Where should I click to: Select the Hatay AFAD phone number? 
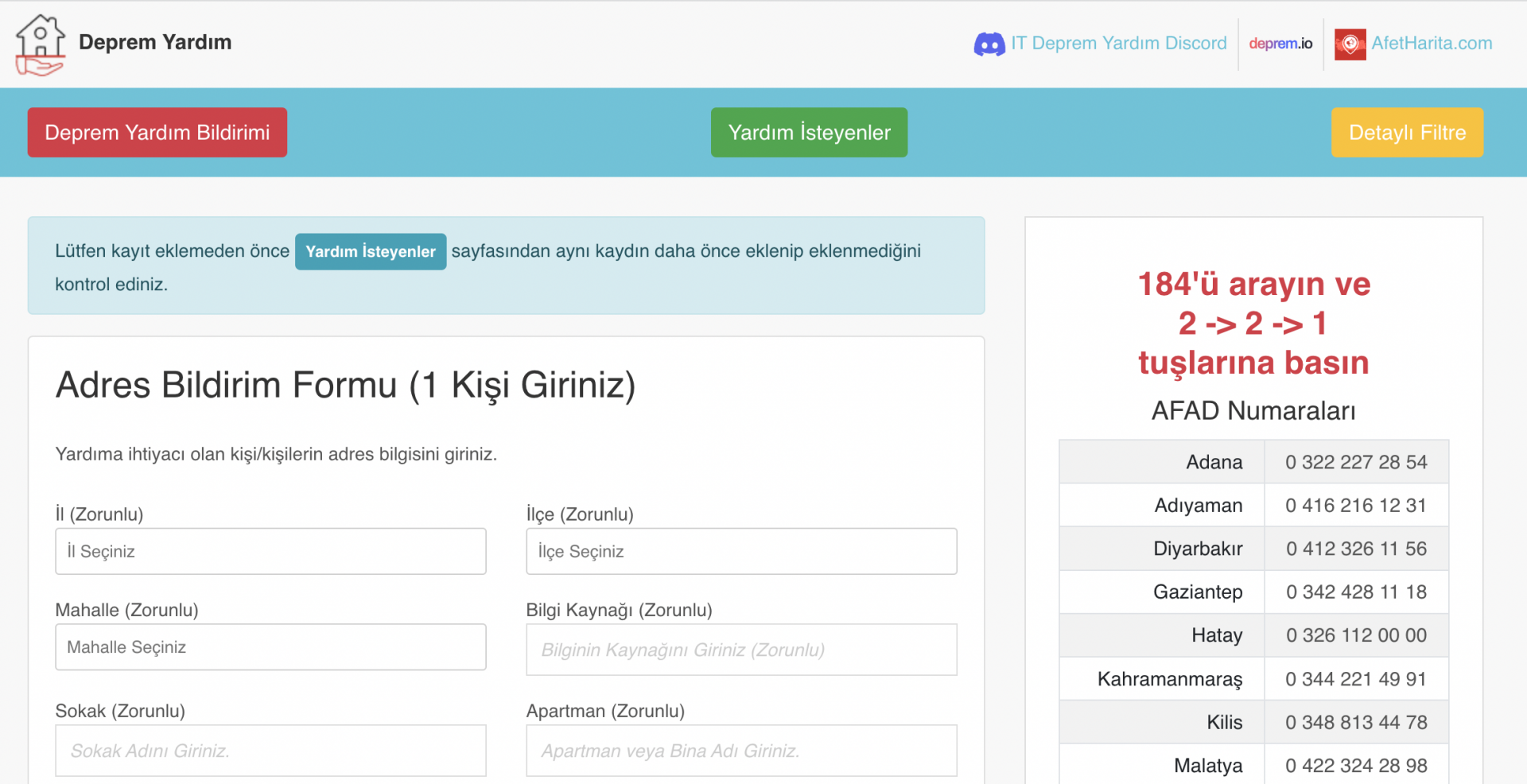(1356, 635)
